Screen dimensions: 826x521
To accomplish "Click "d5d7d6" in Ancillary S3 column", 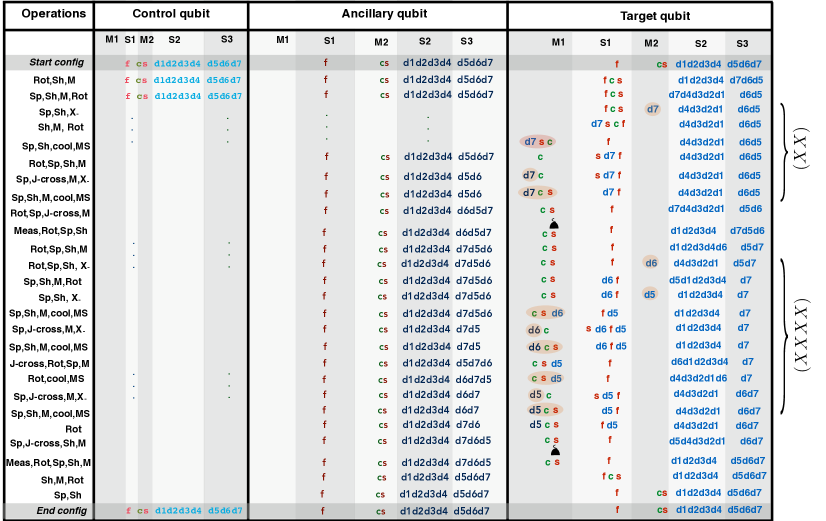I will click(x=474, y=363).
